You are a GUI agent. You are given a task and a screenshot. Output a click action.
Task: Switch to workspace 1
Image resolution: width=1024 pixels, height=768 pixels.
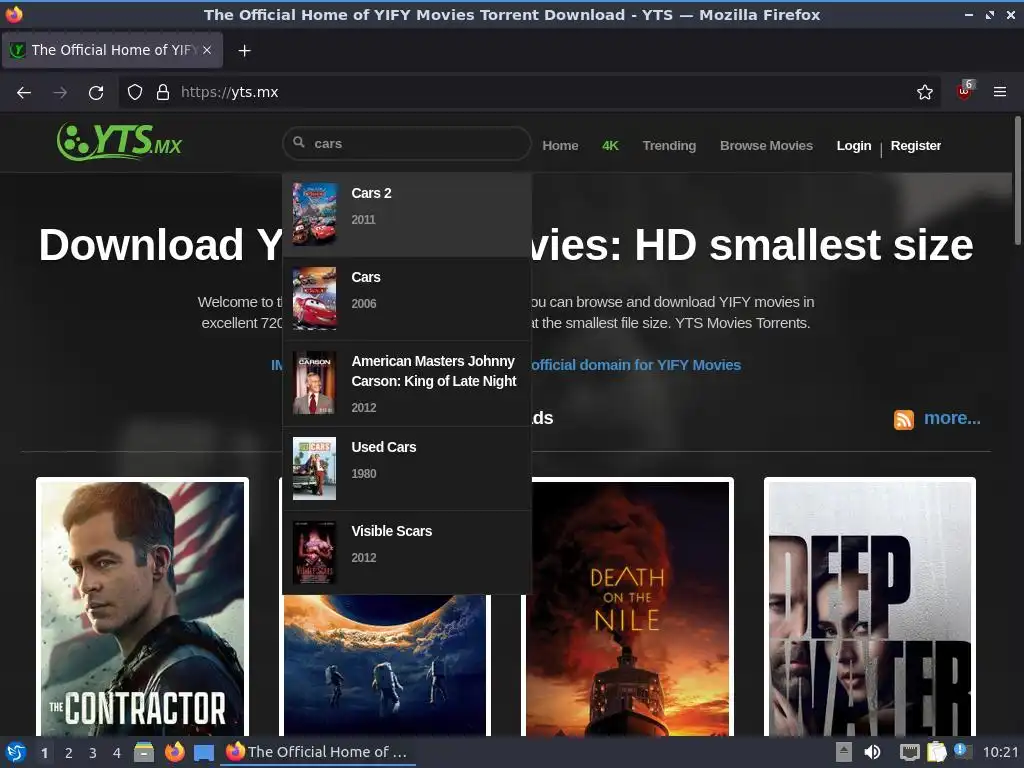pyautogui.click(x=44, y=753)
